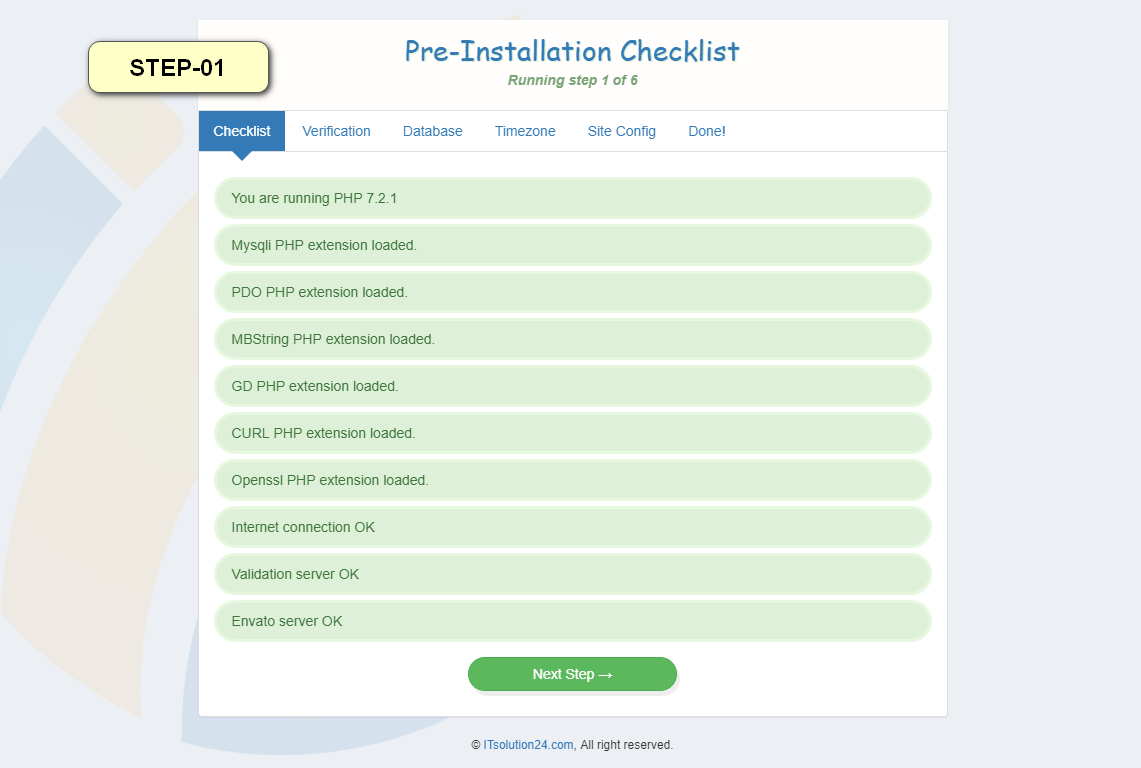Select the Timezone tab

(525, 131)
